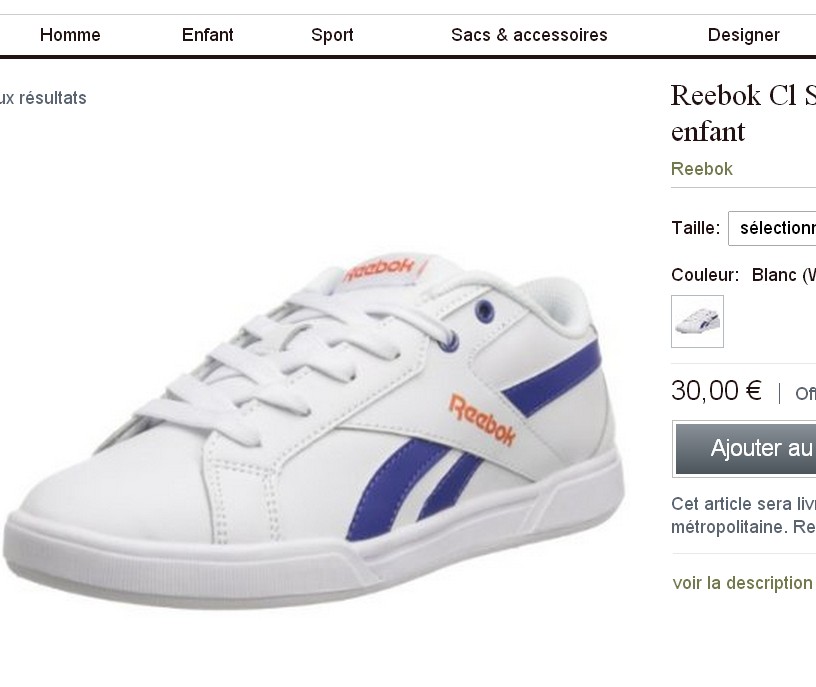Open Sacs & accessoires category
This screenshot has width=816, height=687.
click(x=529, y=35)
